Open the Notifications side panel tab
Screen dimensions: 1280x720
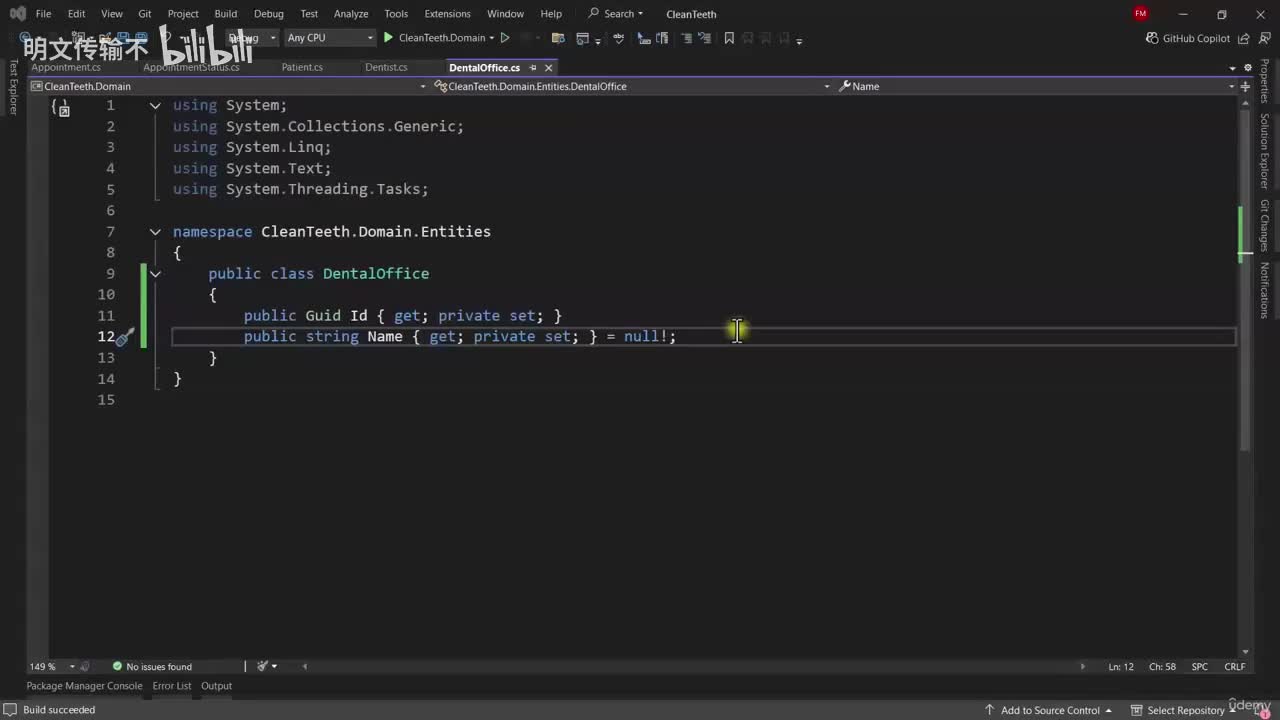click(1265, 290)
